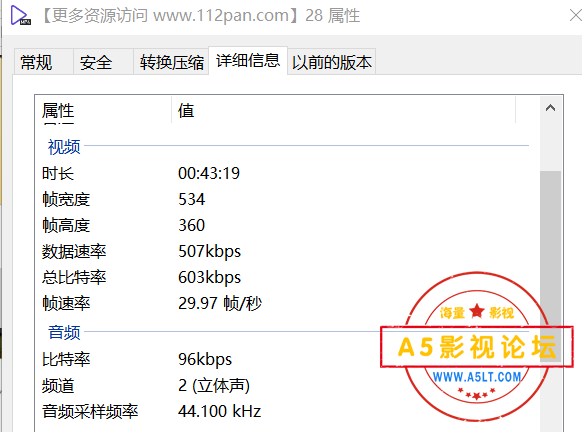Select the 帧速率 property label

(66, 303)
